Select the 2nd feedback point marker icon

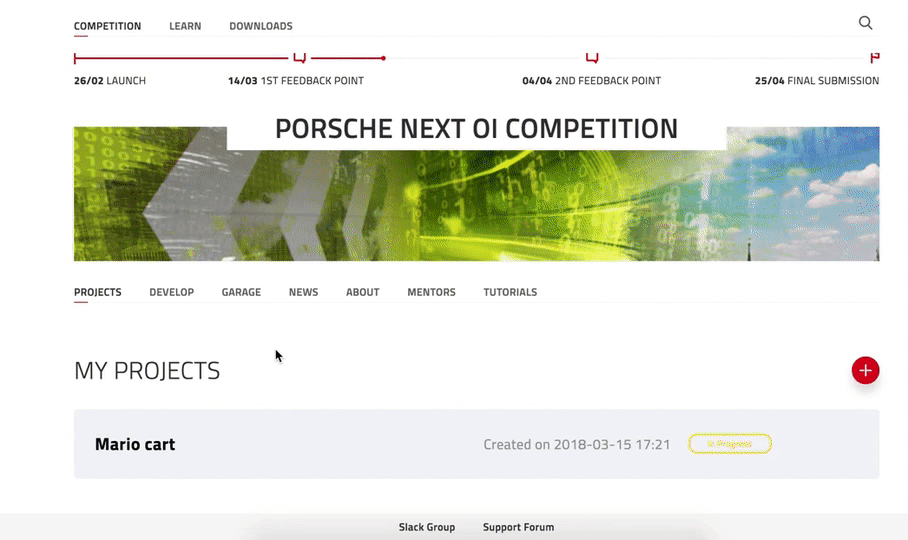coord(592,57)
